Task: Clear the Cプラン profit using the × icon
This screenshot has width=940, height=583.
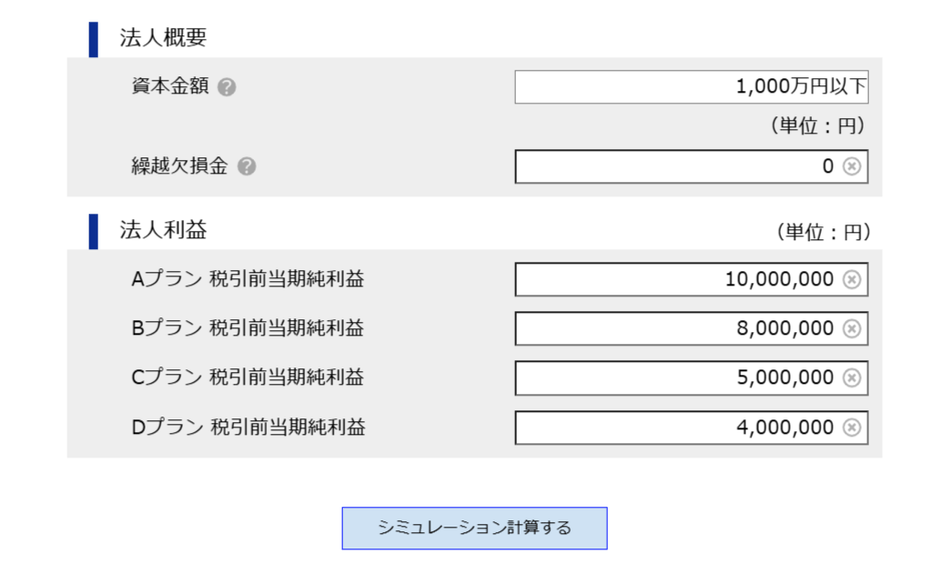Action: click(x=851, y=378)
